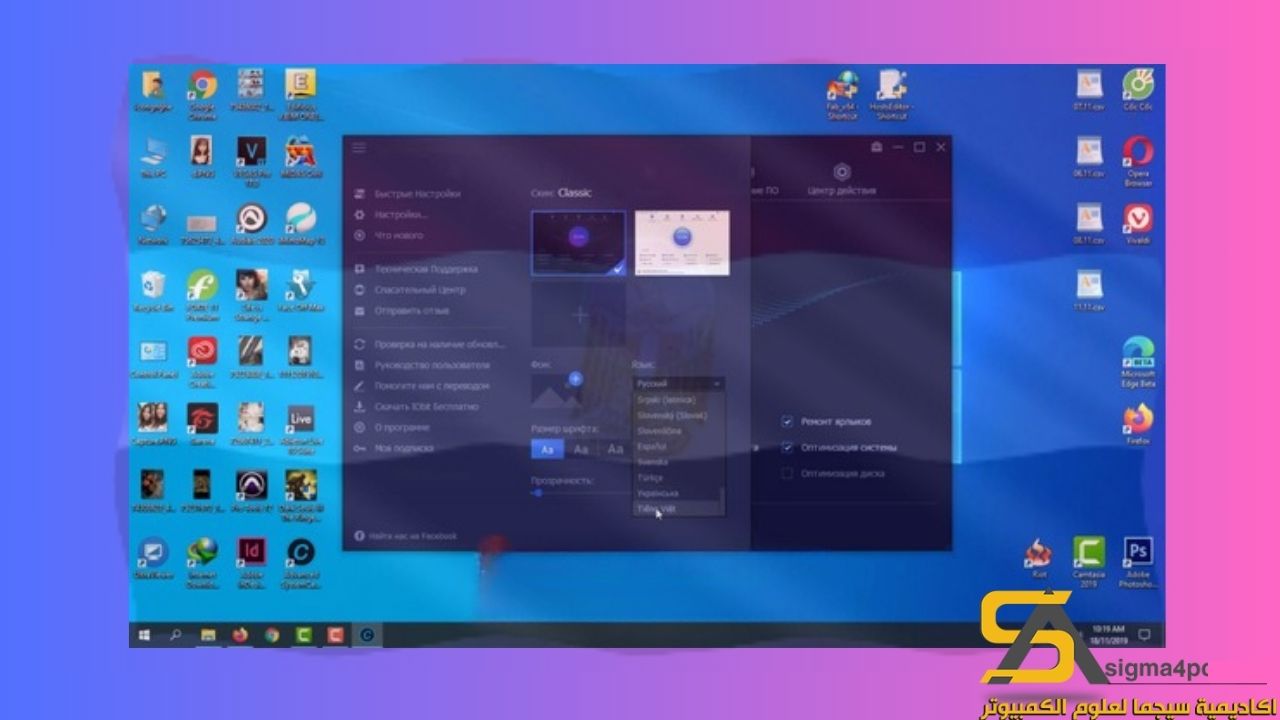Open Control Panel desktop icon
Viewport: 1280px width, 720px height.
tap(154, 358)
